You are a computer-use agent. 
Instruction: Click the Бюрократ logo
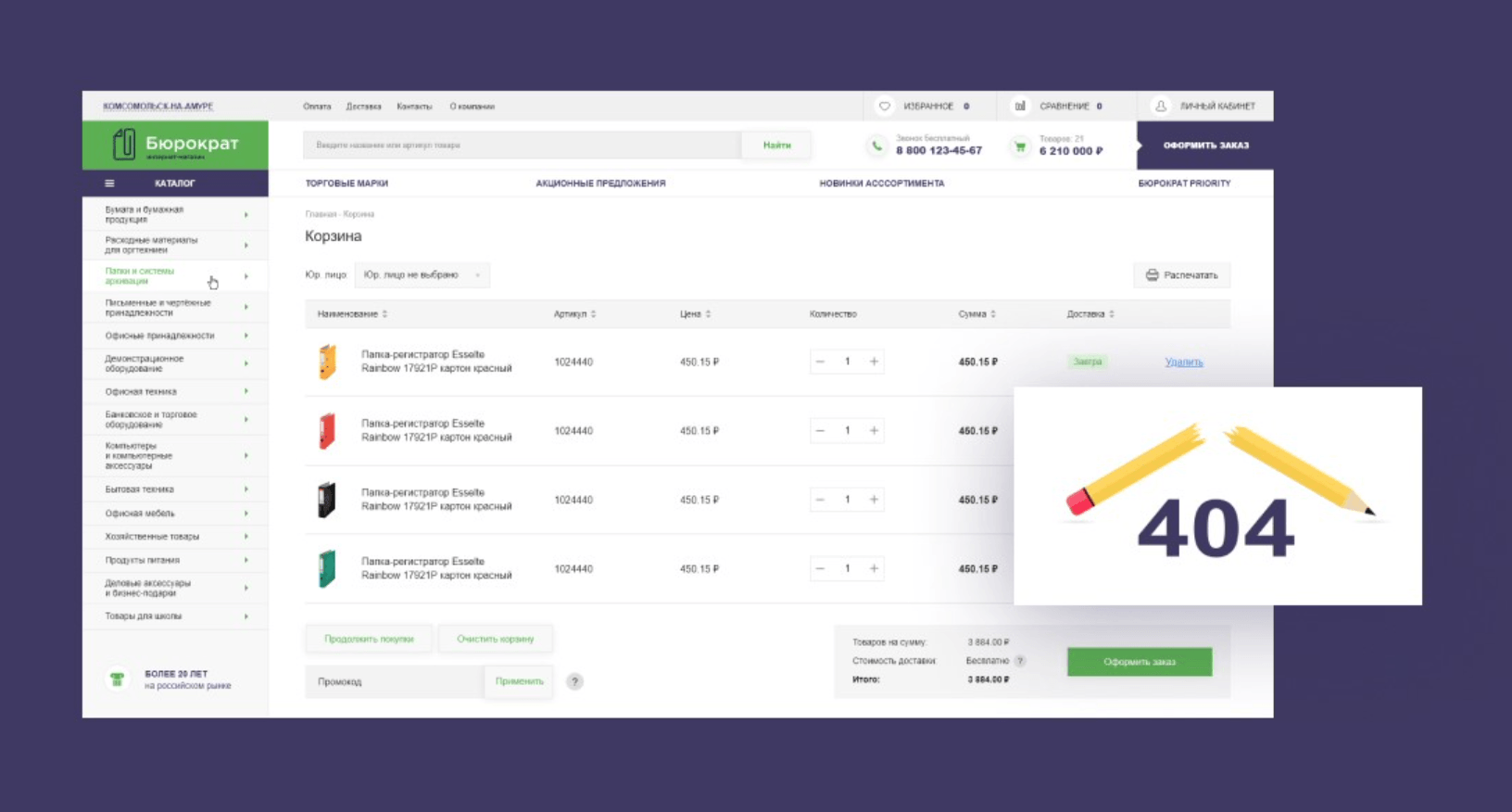click(176, 145)
